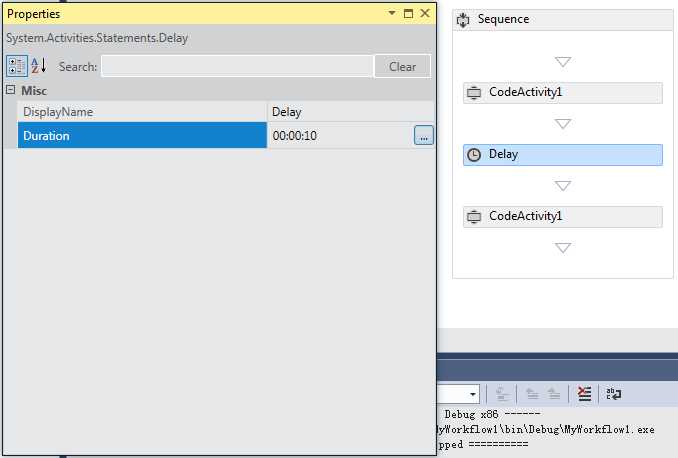Click the drop triangle above Delay activity
The width and height of the screenshot is (678, 458).
point(563,124)
